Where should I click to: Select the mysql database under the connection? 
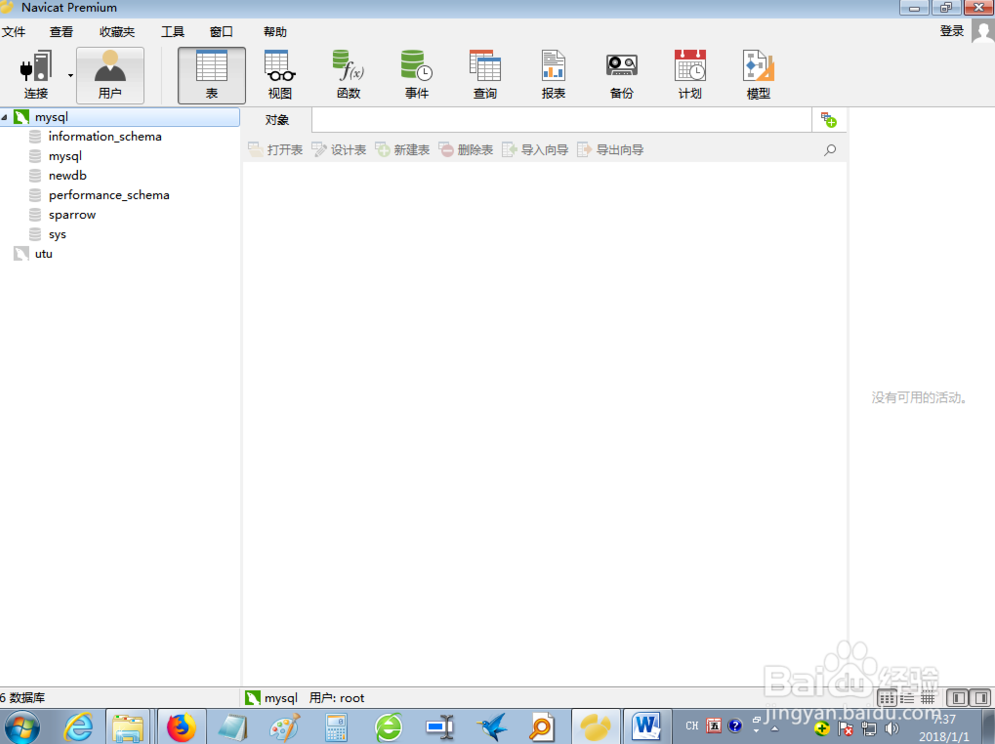[65, 156]
